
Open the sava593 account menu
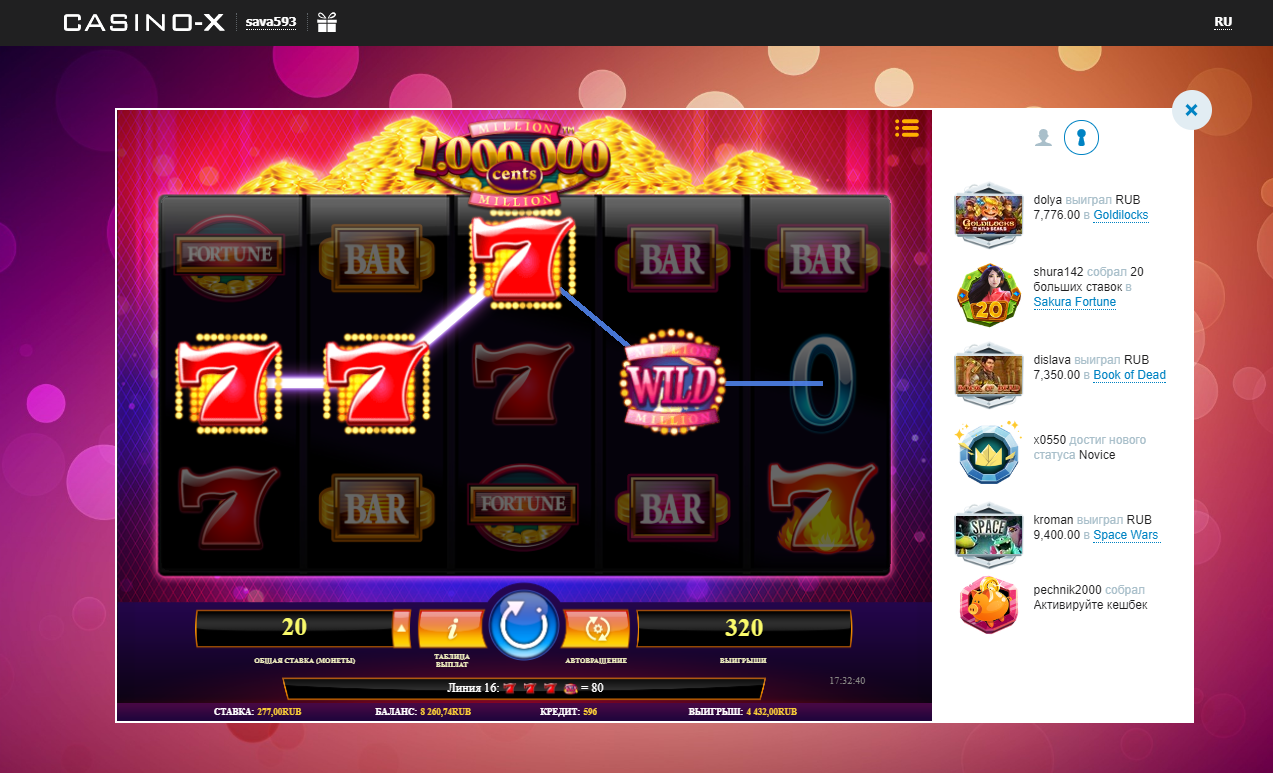pyautogui.click(x=271, y=22)
